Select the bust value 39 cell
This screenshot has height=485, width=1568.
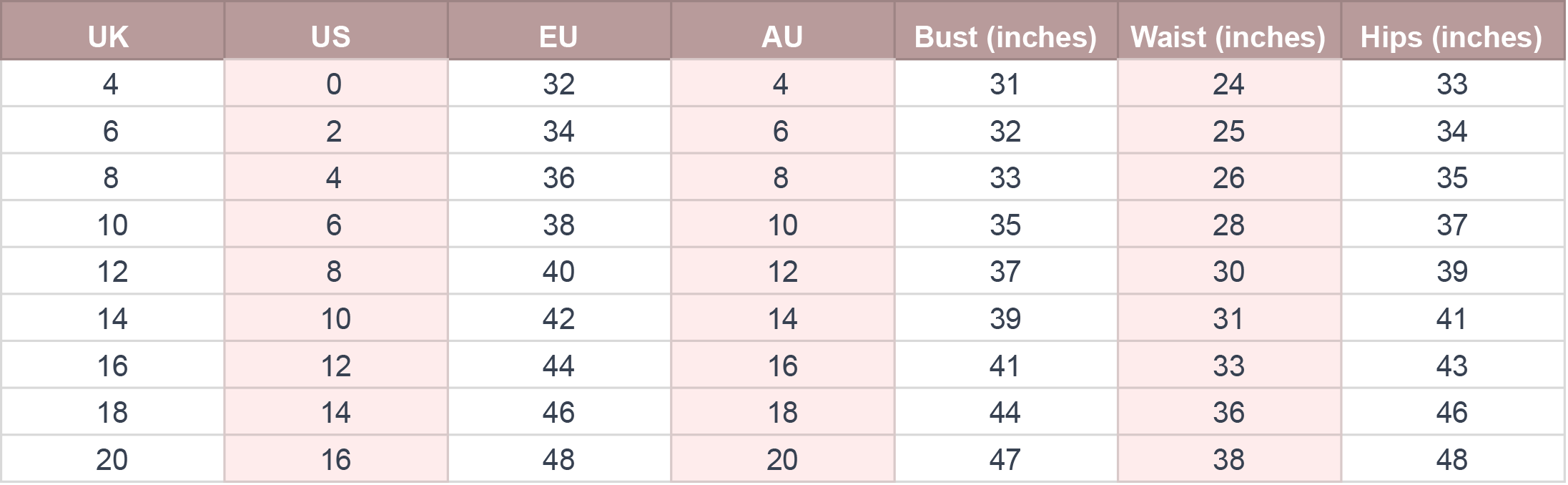pyautogui.click(x=1006, y=318)
